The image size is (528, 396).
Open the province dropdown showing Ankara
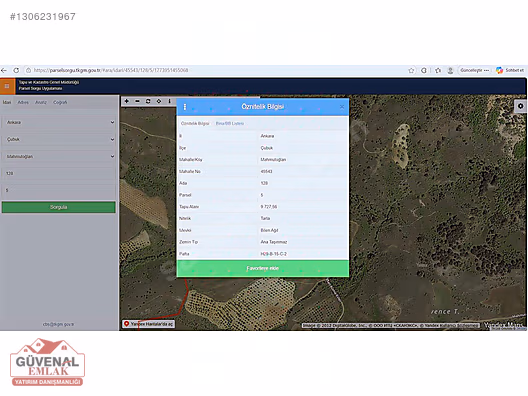[59, 123]
